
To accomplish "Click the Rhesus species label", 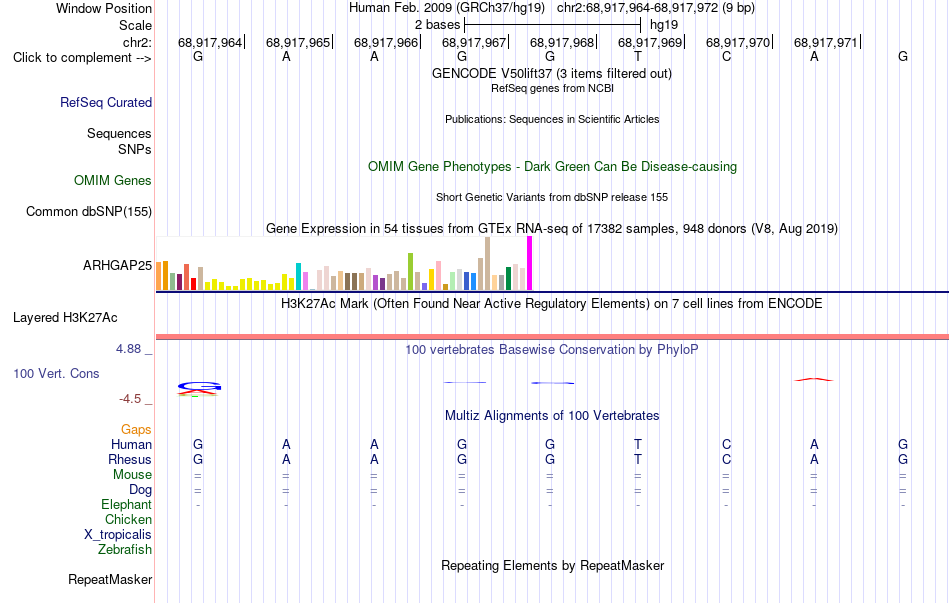I will (x=130, y=459).
